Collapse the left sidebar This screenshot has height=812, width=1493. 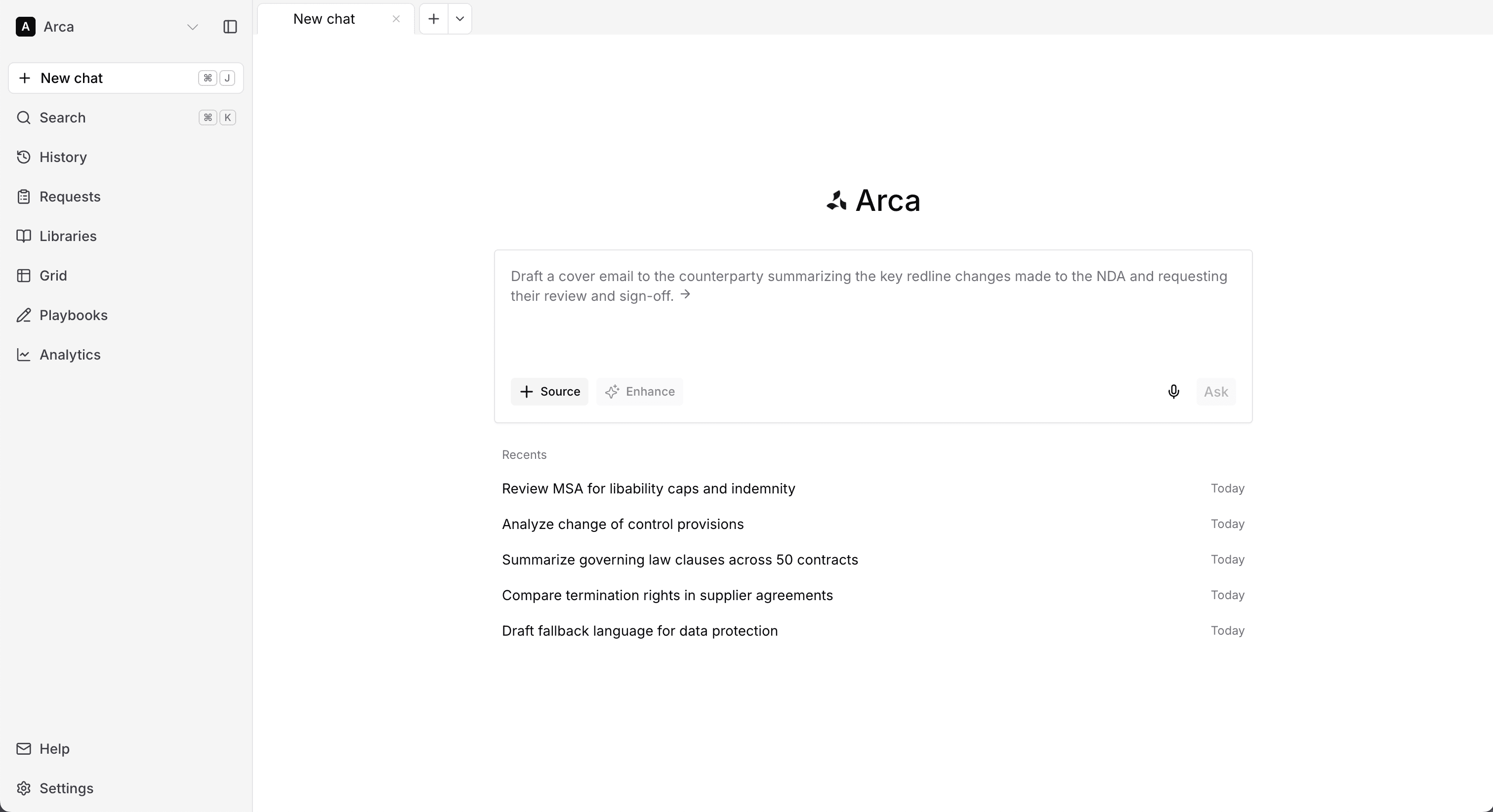point(230,27)
